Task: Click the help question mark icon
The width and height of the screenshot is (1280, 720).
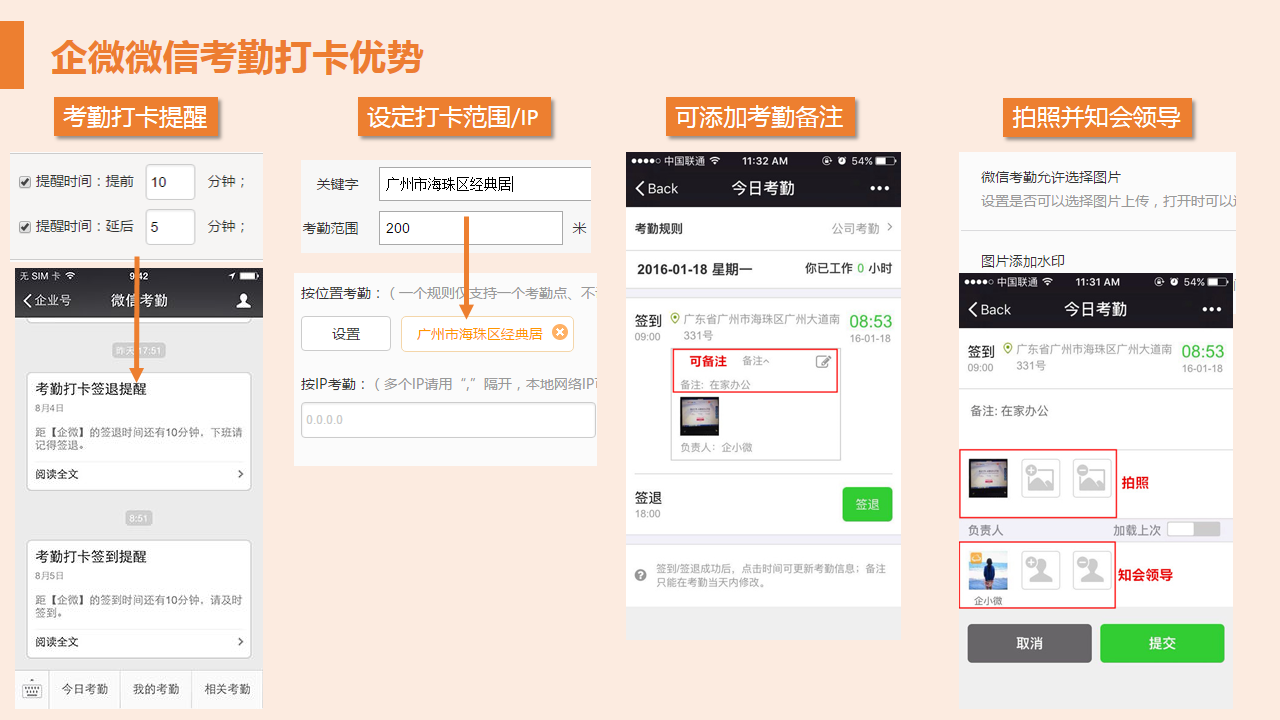Action: [x=641, y=575]
